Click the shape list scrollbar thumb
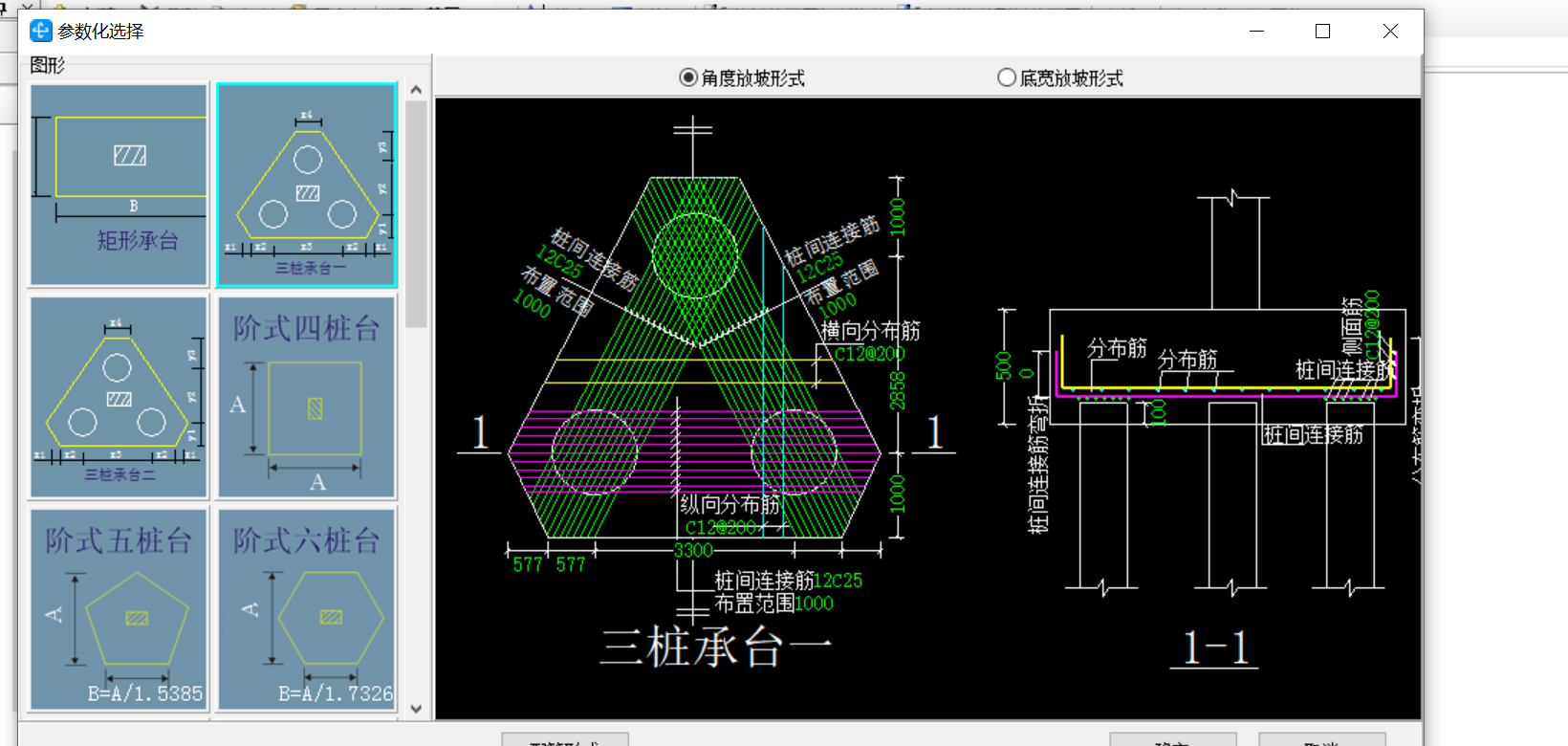This screenshot has width=1568, height=746. 416,214
